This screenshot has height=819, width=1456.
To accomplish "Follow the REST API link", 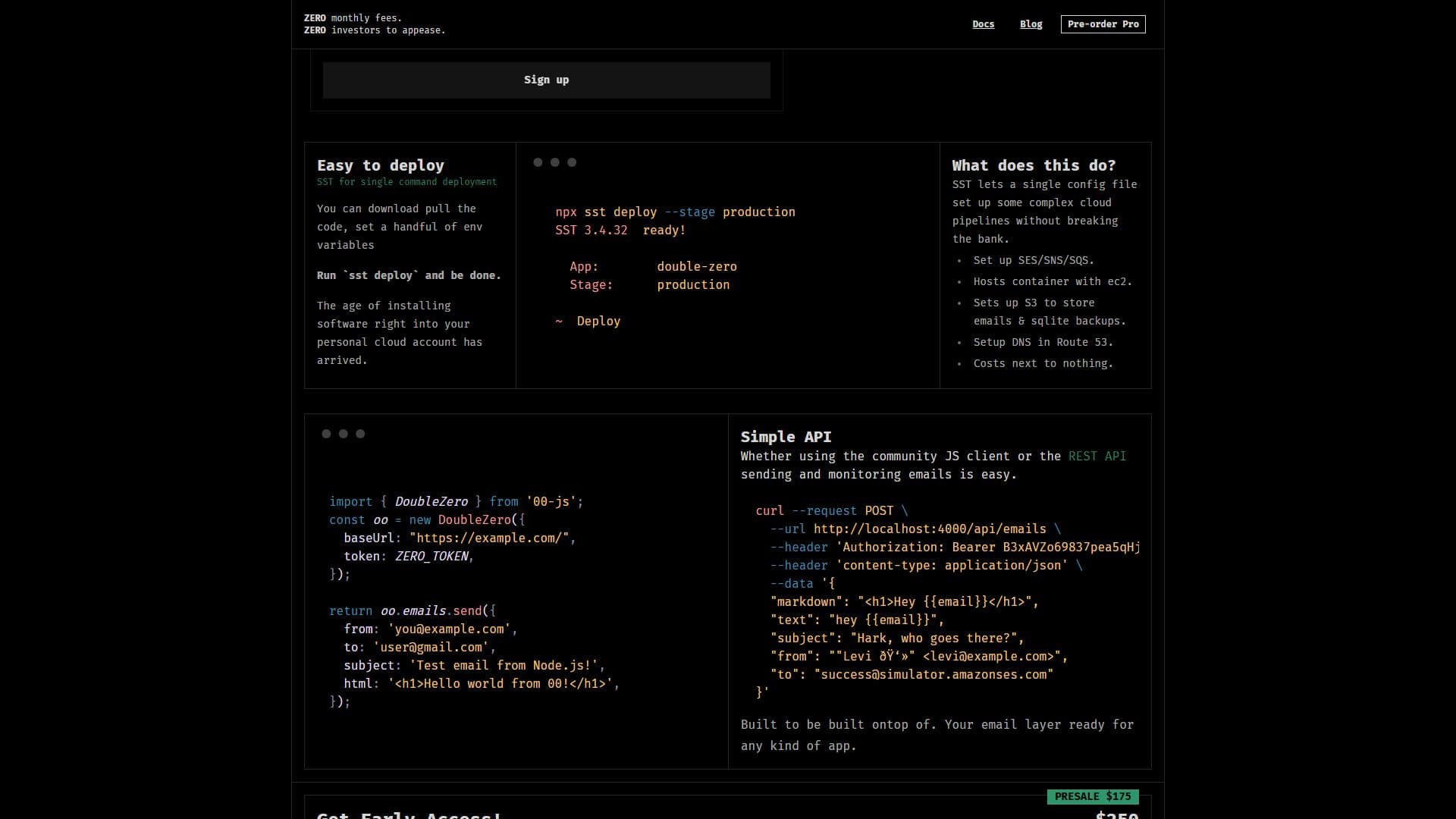I will (1097, 456).
